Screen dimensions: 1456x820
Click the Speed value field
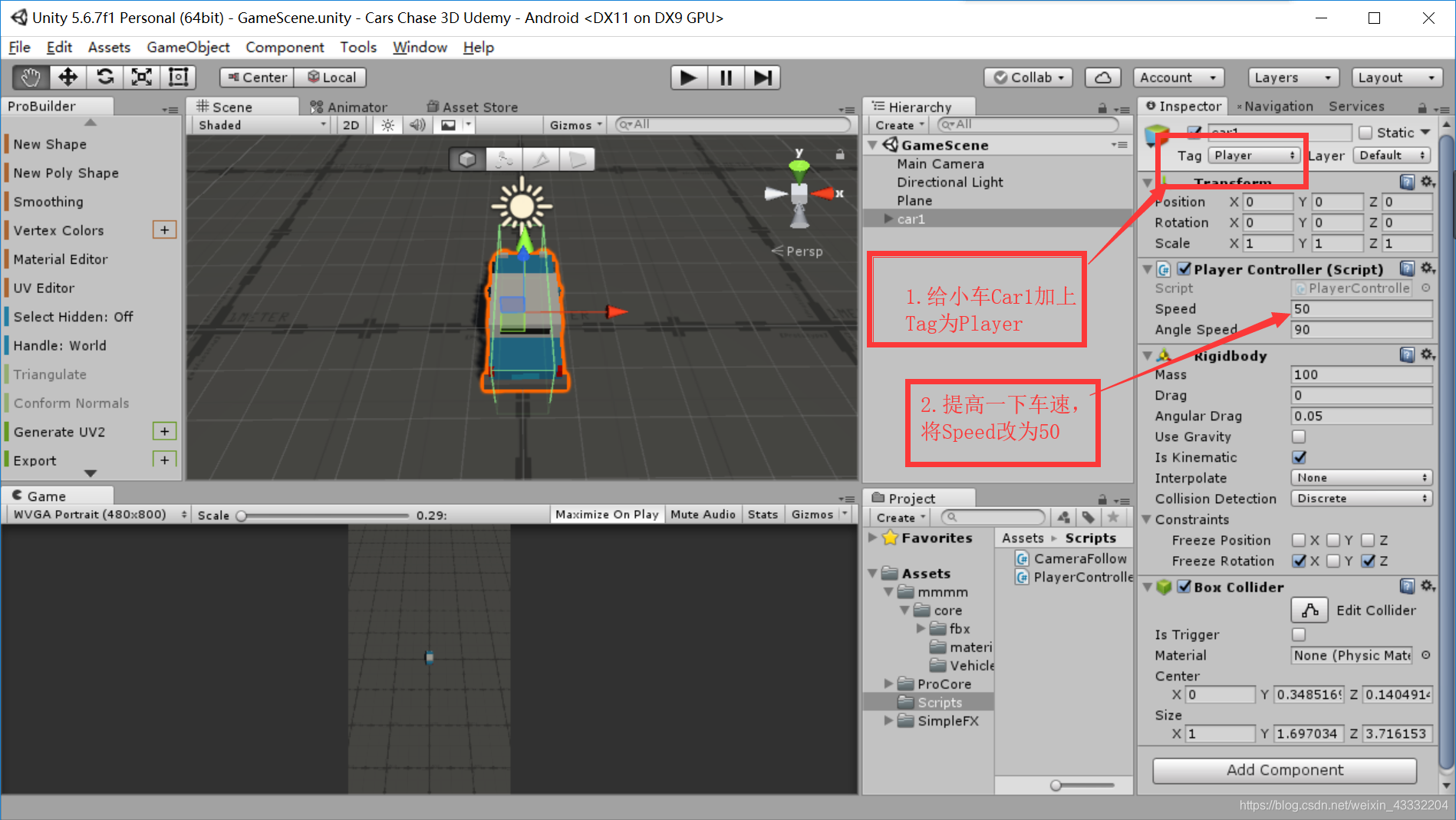pyautogui.click(x=1362, y=308)
